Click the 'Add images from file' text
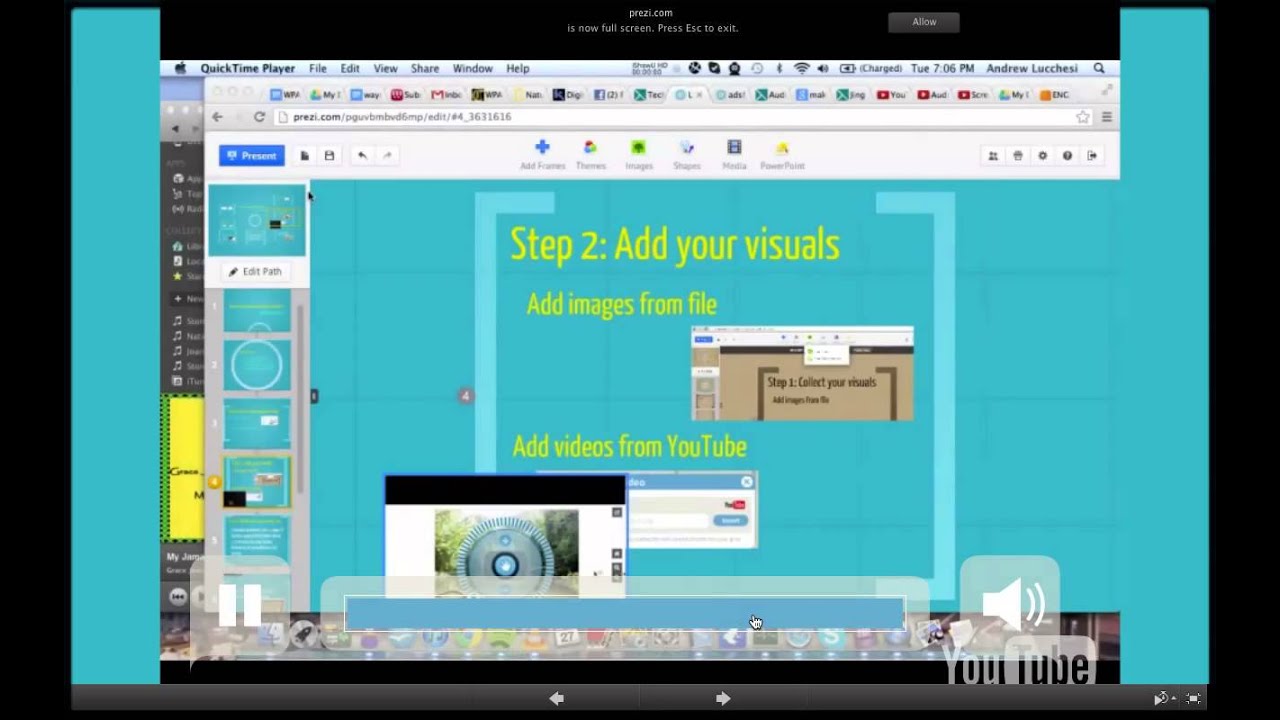Screen dimensions: 1280x720 point(622,304)
